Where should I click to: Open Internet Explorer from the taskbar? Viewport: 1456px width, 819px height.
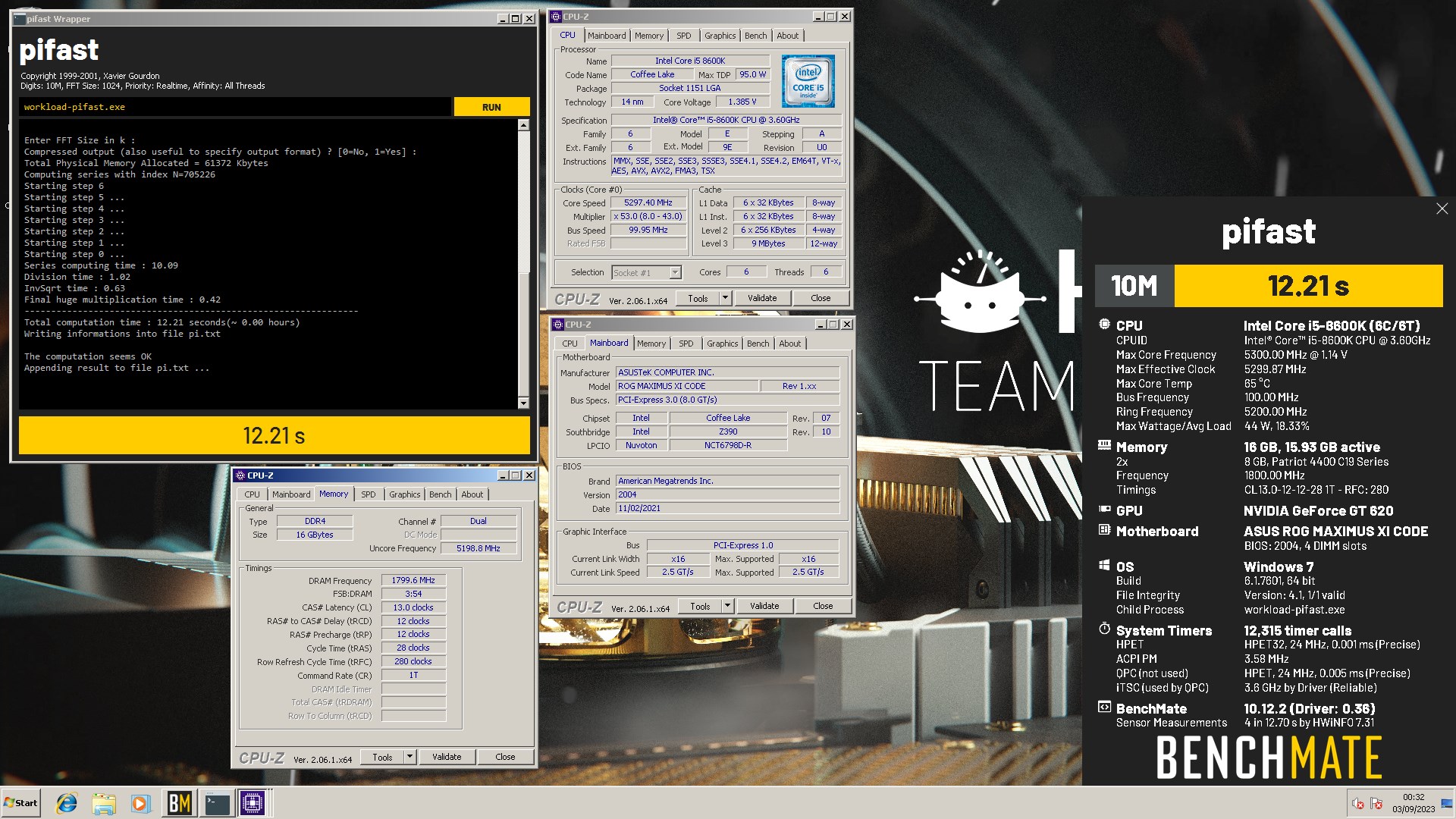(x=67, y=803)
